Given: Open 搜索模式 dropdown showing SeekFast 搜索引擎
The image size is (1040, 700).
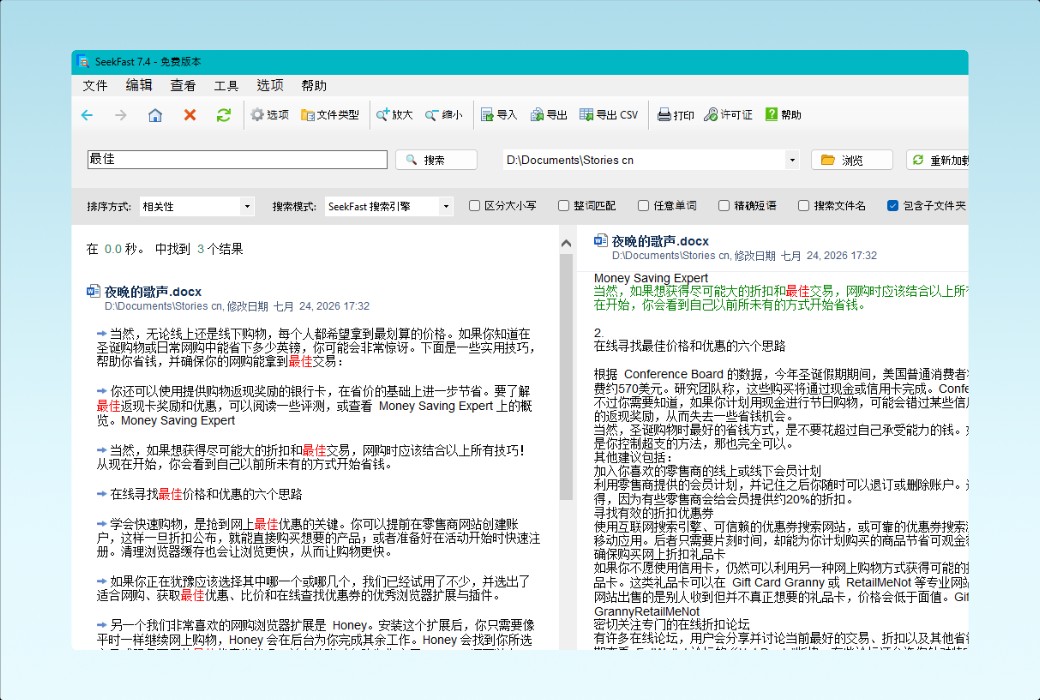Looking at the screenshot, I should [x=389, y=206].
